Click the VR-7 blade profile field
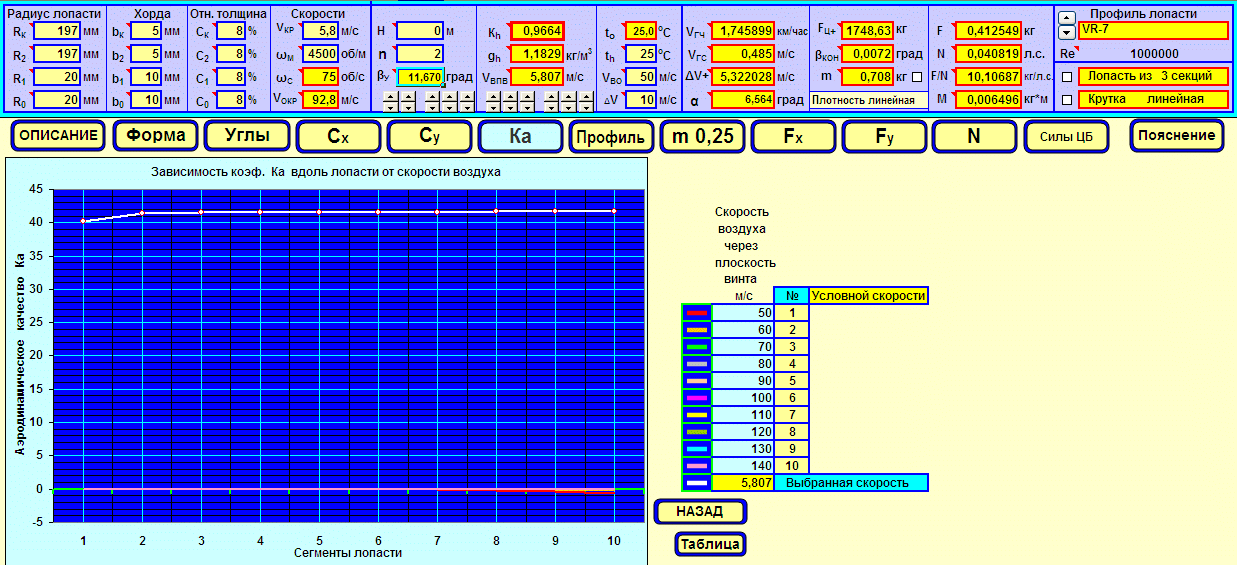 (x=1153, y=30)
